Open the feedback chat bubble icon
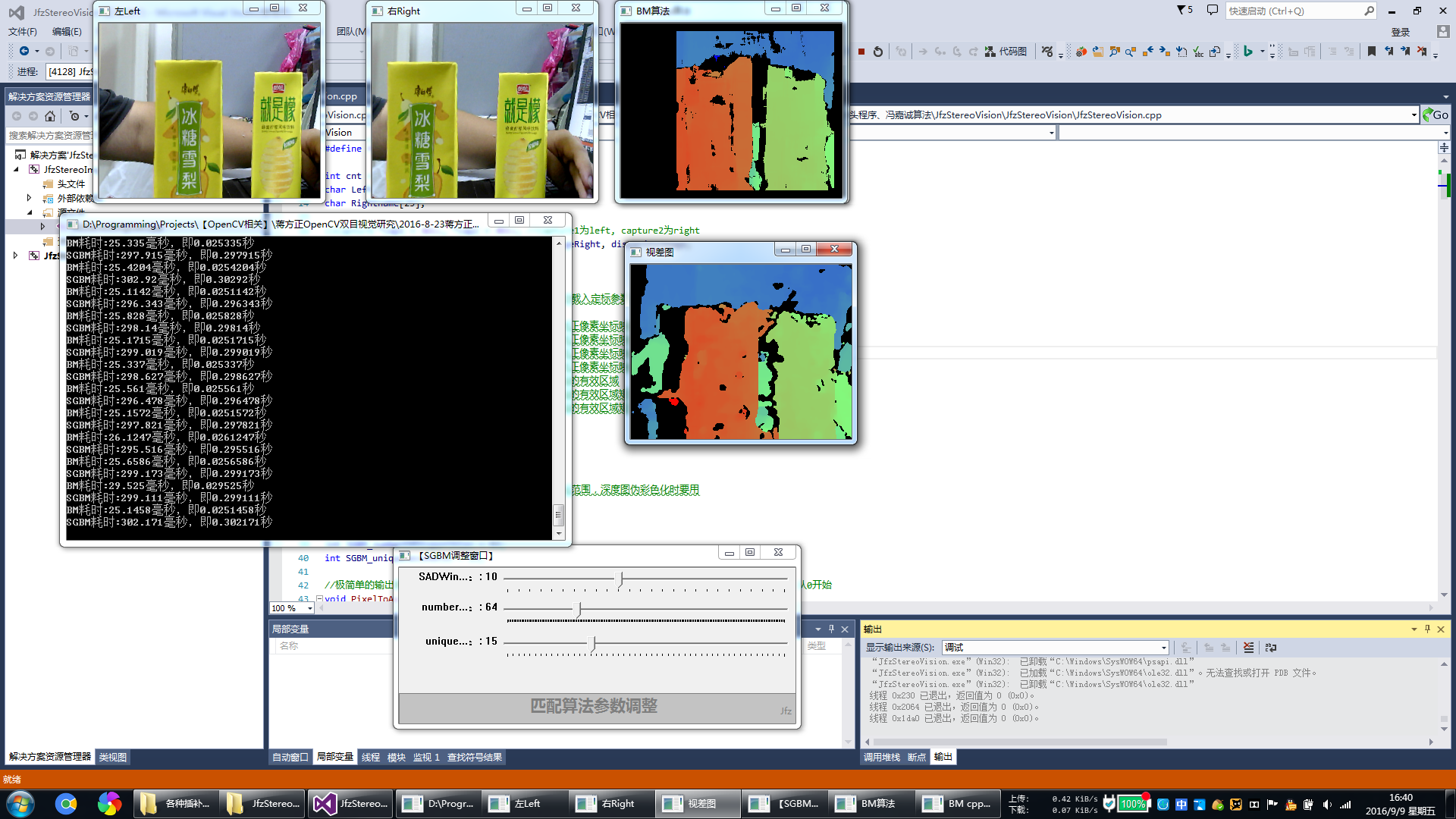 1212,11
